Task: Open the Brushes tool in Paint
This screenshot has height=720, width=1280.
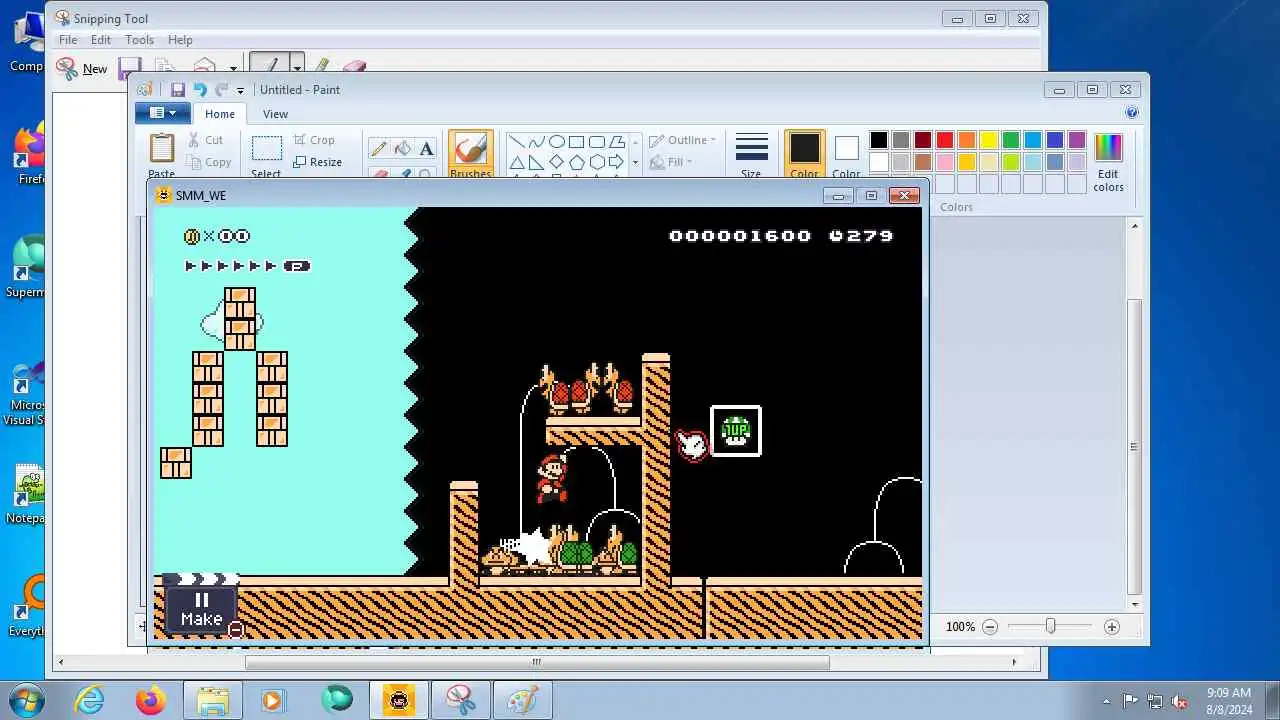Action: click(470, 155)
